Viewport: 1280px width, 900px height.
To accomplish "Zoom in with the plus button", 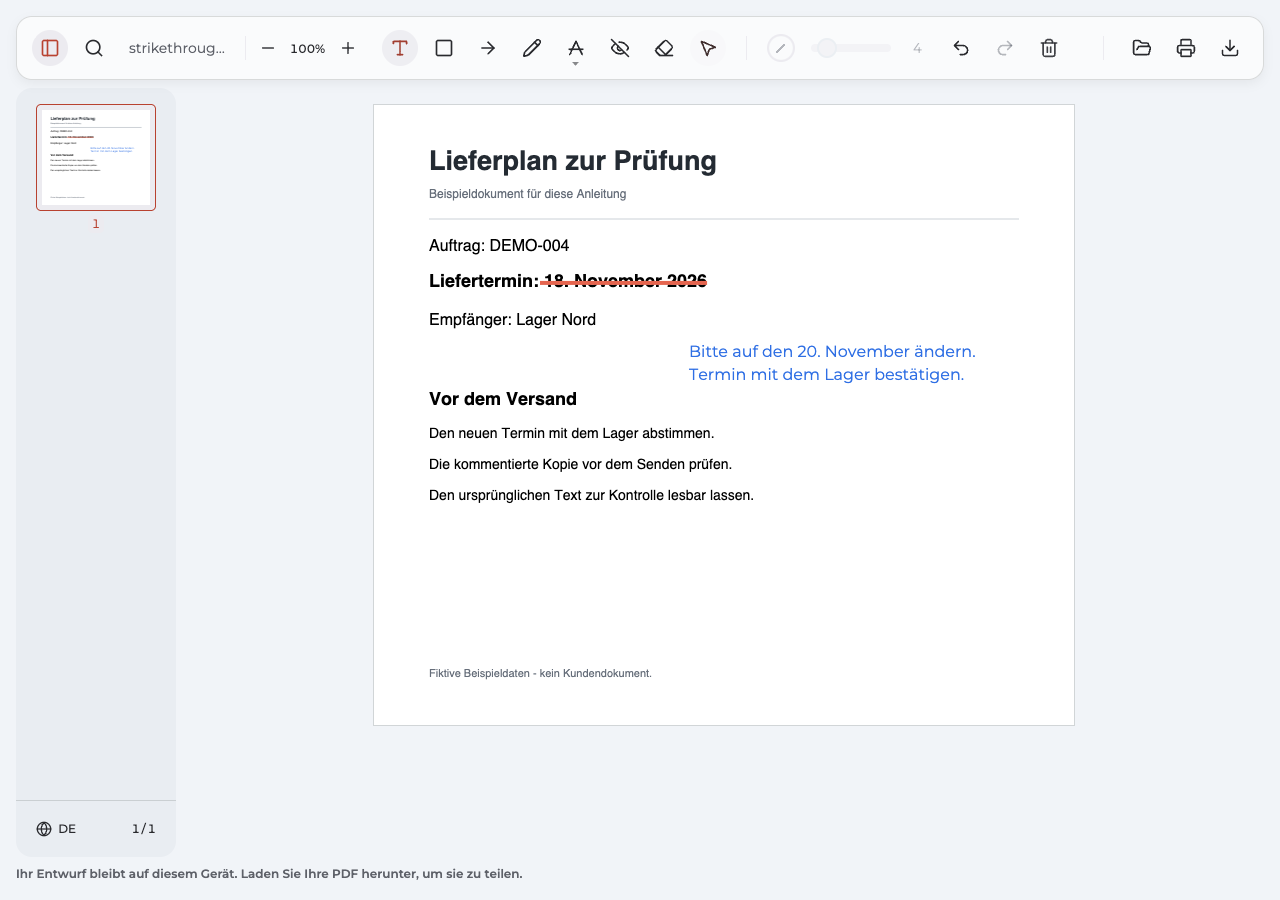I will pyautogui.click(x=348, y=48).
